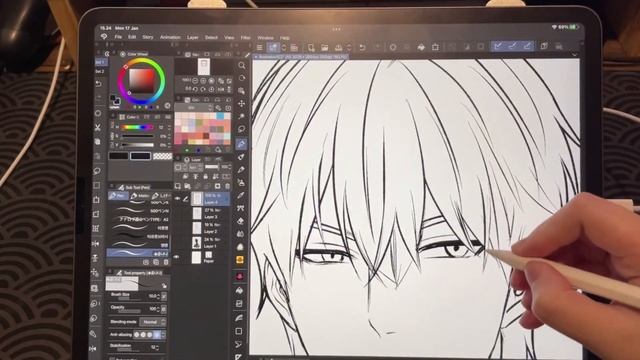The image size is (640, 360).
Task: Select the orange highlighted tool icon
Action: pyautogui.click(x=240, y=260)
